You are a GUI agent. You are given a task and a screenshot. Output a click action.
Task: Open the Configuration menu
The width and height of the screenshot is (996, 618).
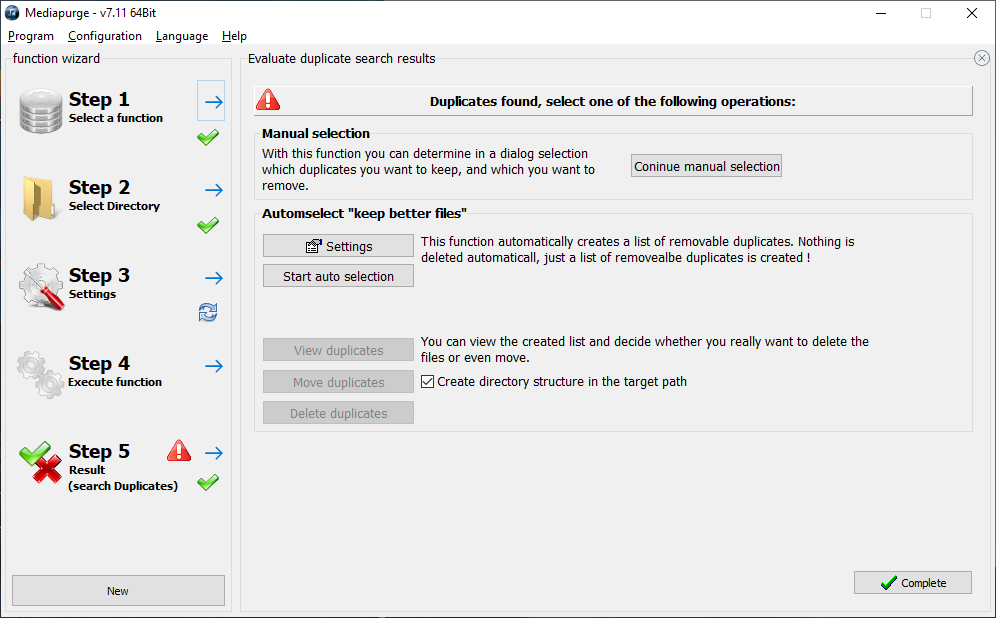[x=105, y=36]
